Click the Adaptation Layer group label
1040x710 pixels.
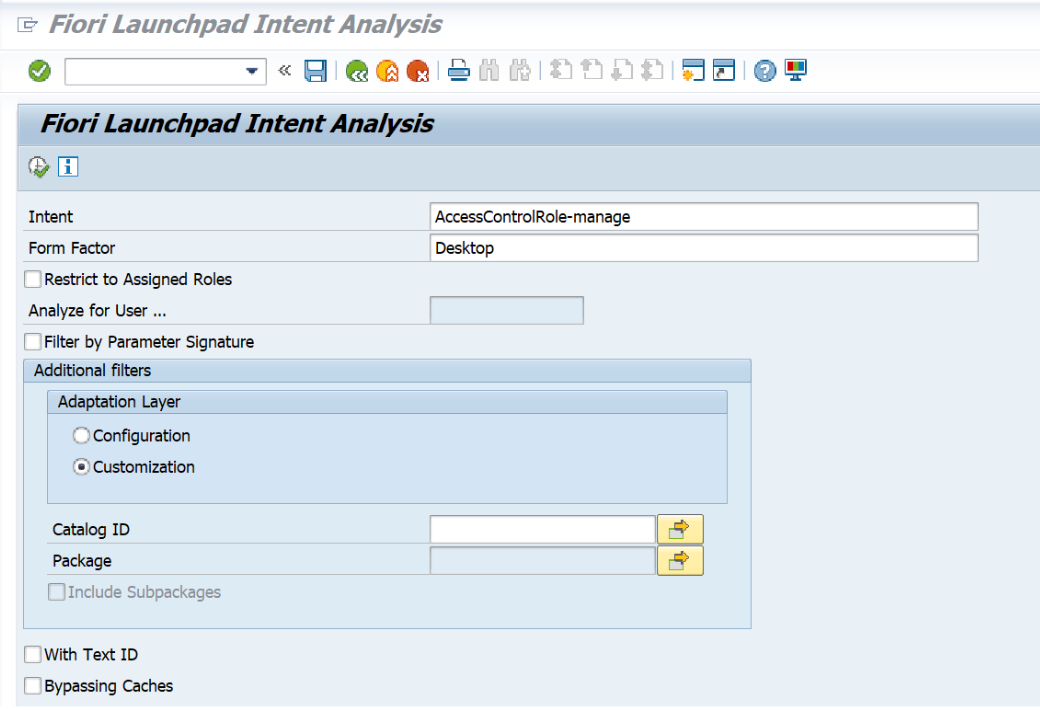point(119,402)
